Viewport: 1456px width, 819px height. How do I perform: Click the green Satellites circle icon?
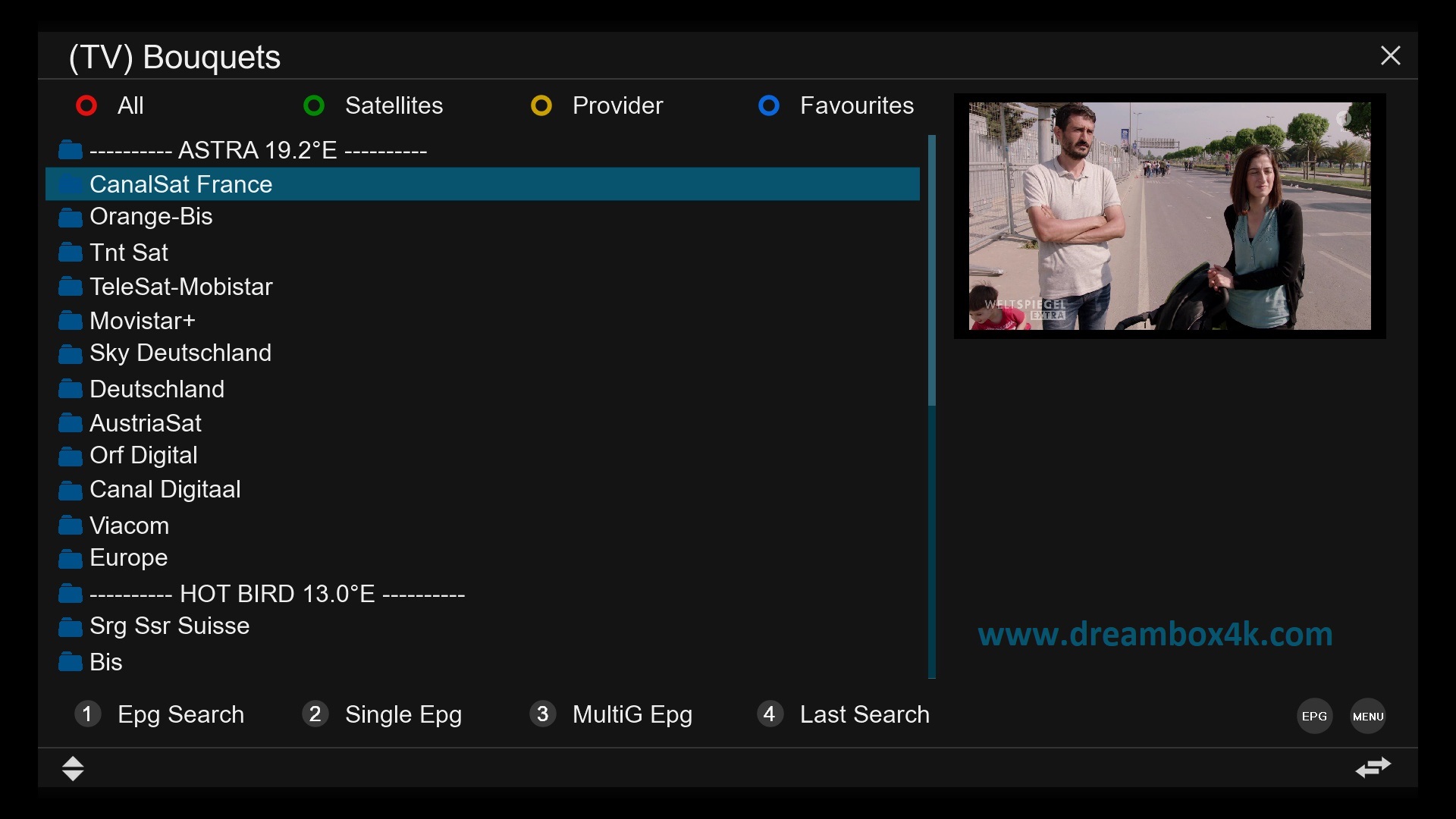[314, 105]
